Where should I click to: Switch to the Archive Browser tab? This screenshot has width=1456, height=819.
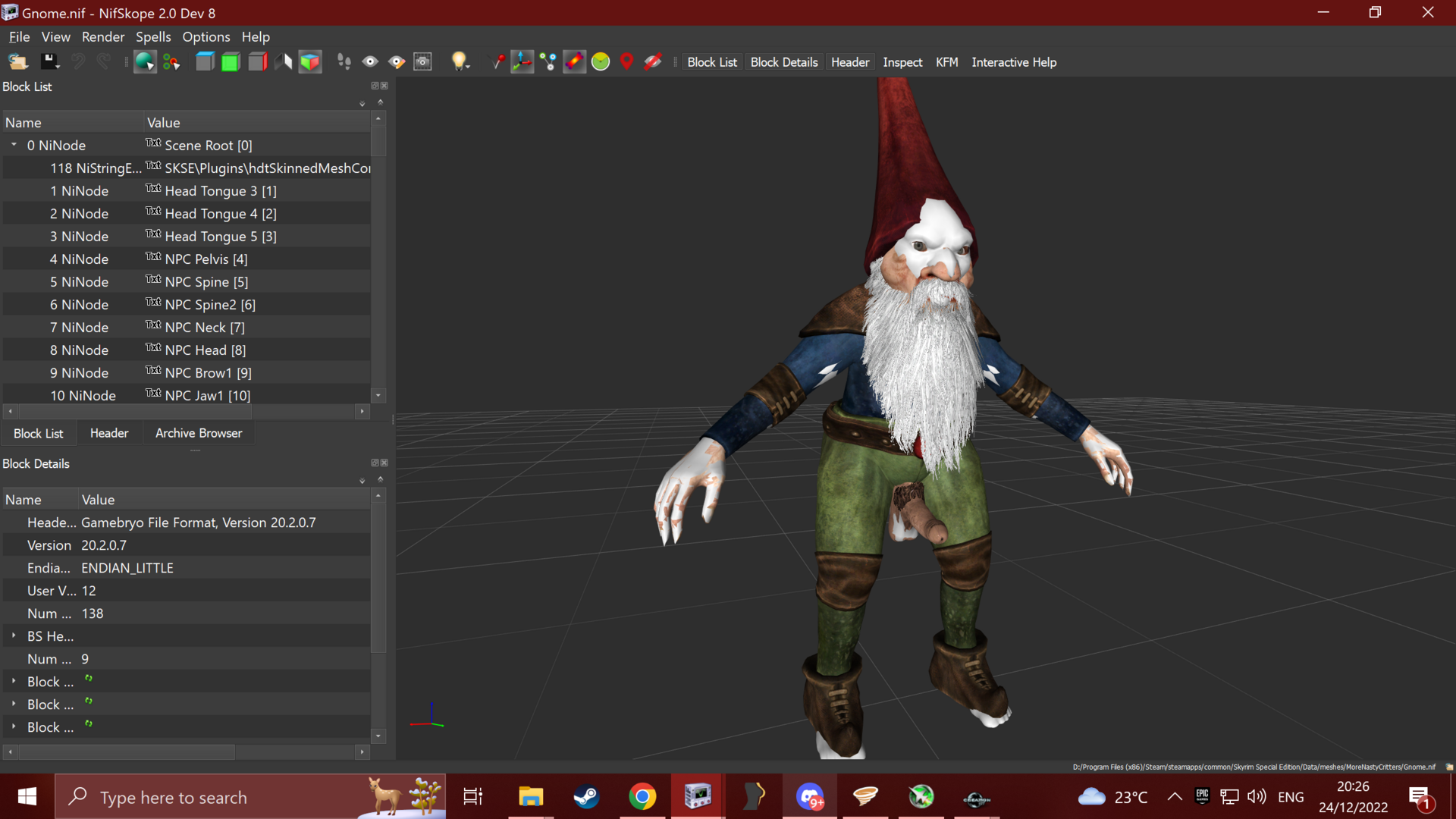point(199,433)
